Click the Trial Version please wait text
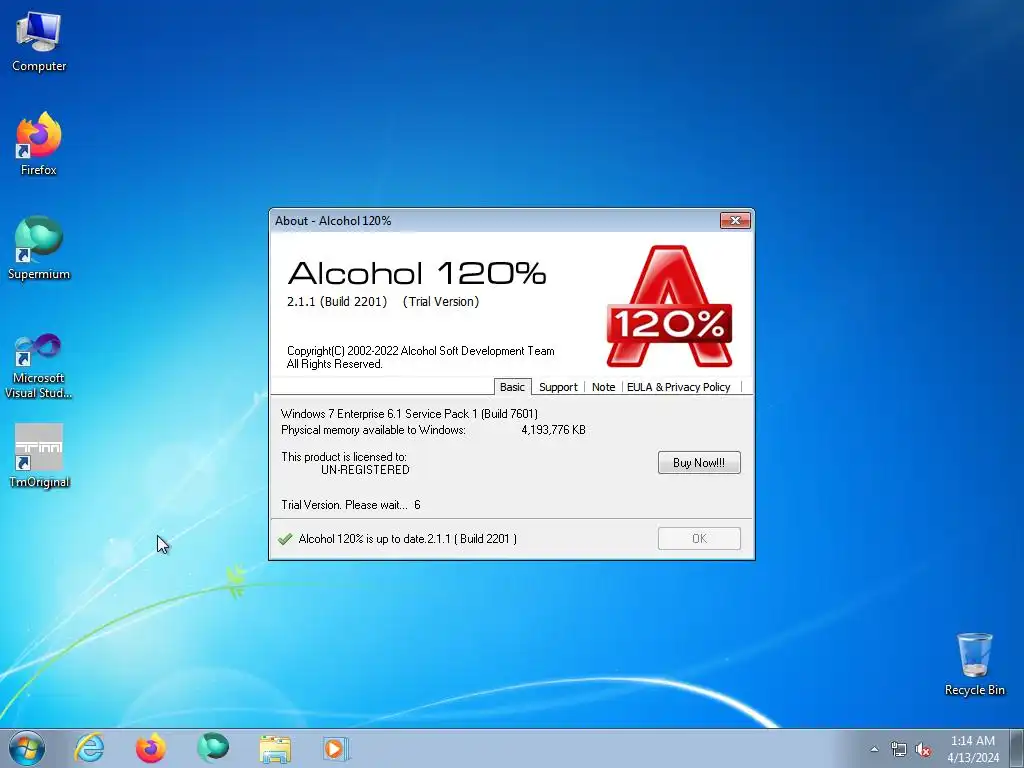1024x768 pixels. 351,505
